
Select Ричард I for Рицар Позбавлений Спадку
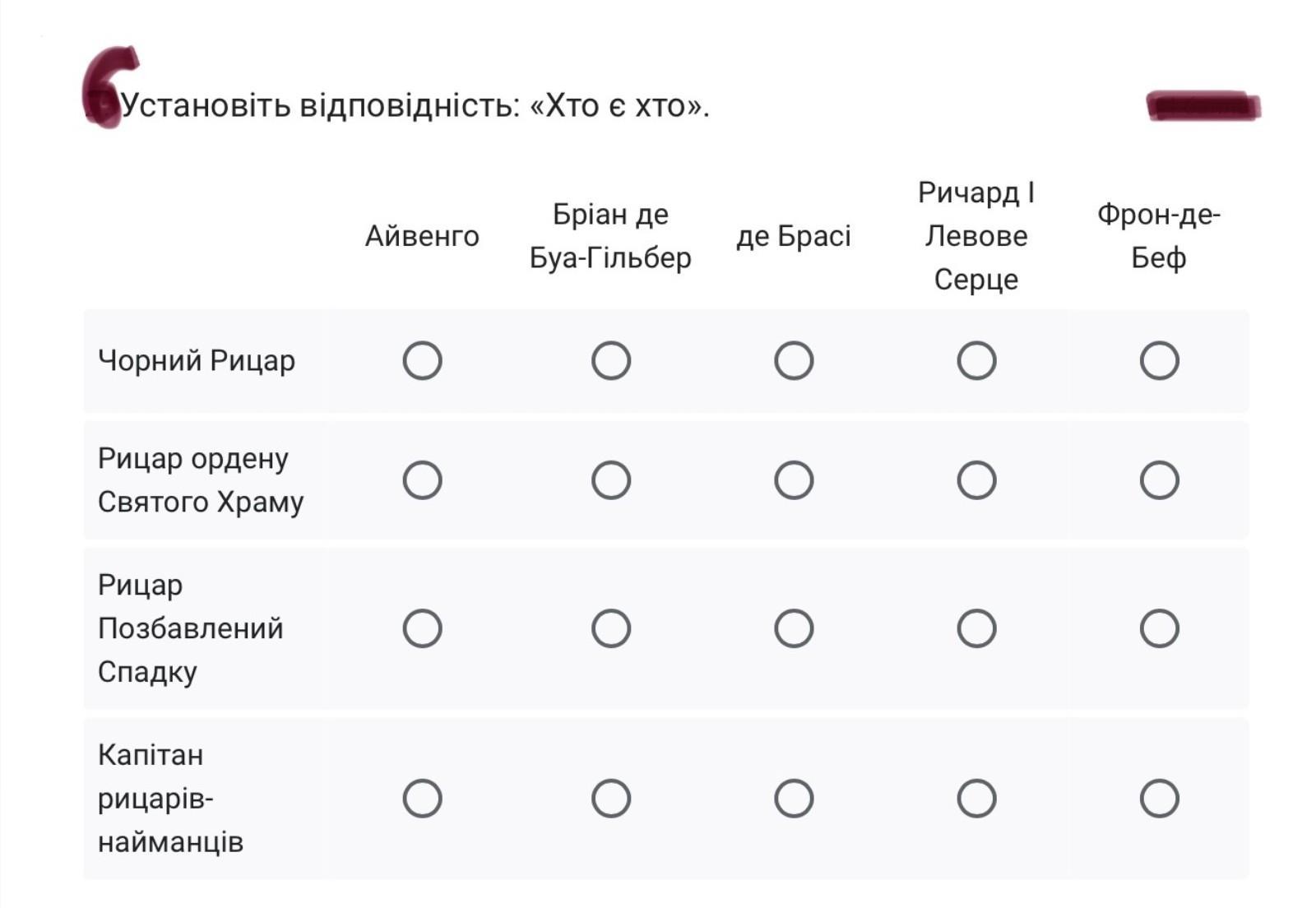tap(976, 628)
